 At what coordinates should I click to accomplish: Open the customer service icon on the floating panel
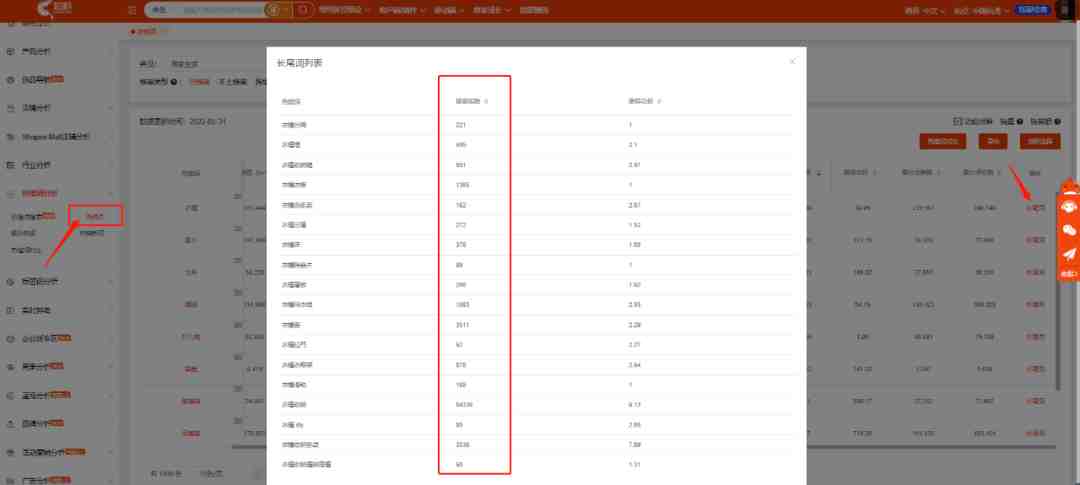point(1069,207)
